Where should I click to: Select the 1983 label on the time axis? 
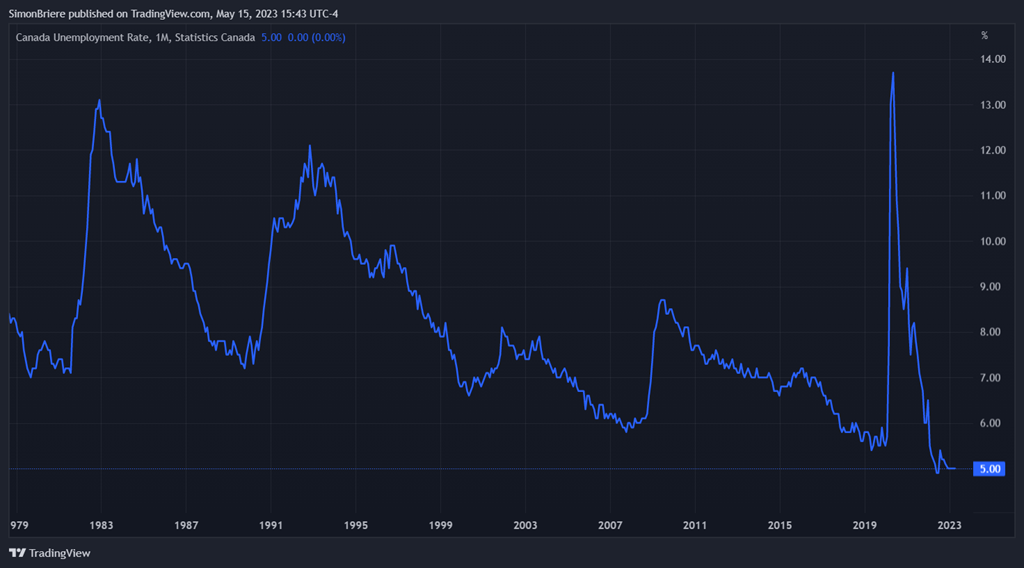pyautogui.click(x=100, y=525)
